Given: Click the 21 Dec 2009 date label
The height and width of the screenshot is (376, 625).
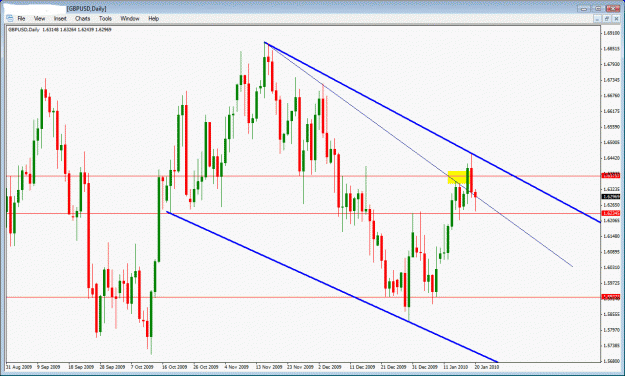Looking at the screenshot, I should [x=393, y=367].
